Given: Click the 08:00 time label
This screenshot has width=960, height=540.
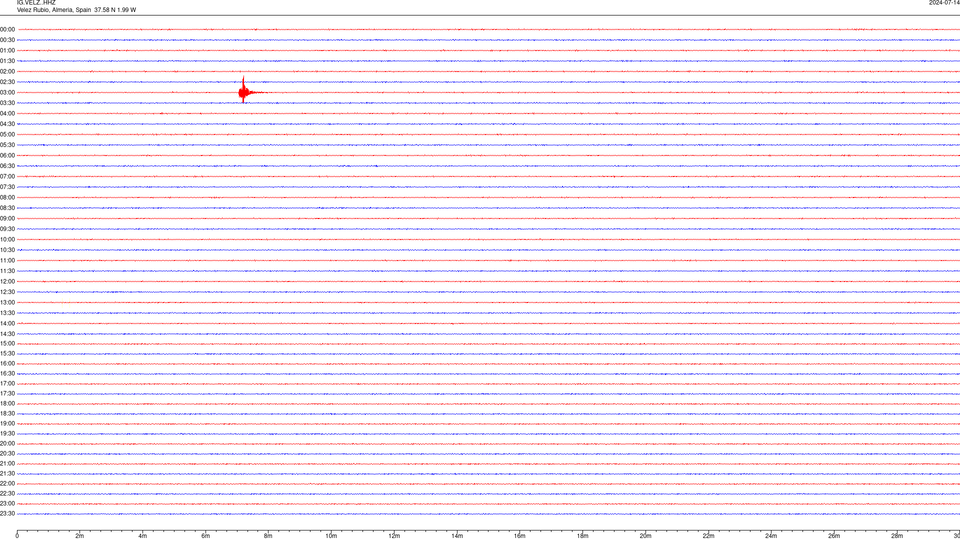Looking at the screenshot, I should (x=7, y=198).
